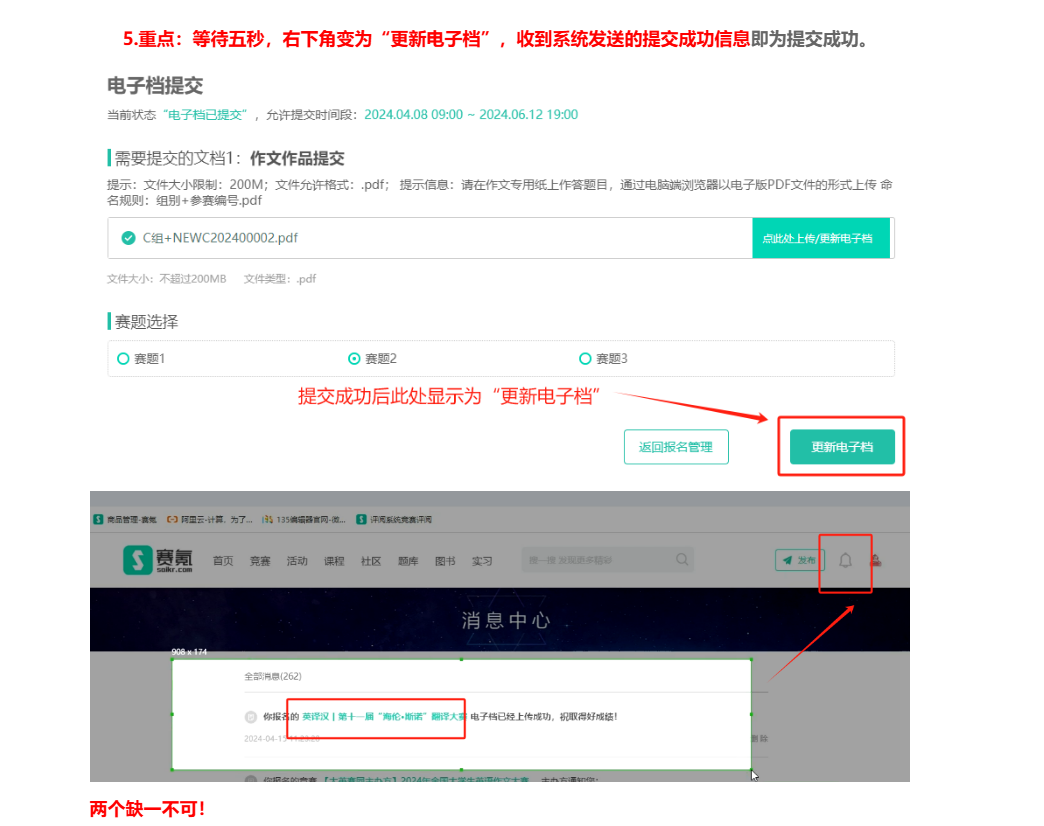
Task: Click the 发布 publish button
Action: pyautogui.click(x=799, y=561)
